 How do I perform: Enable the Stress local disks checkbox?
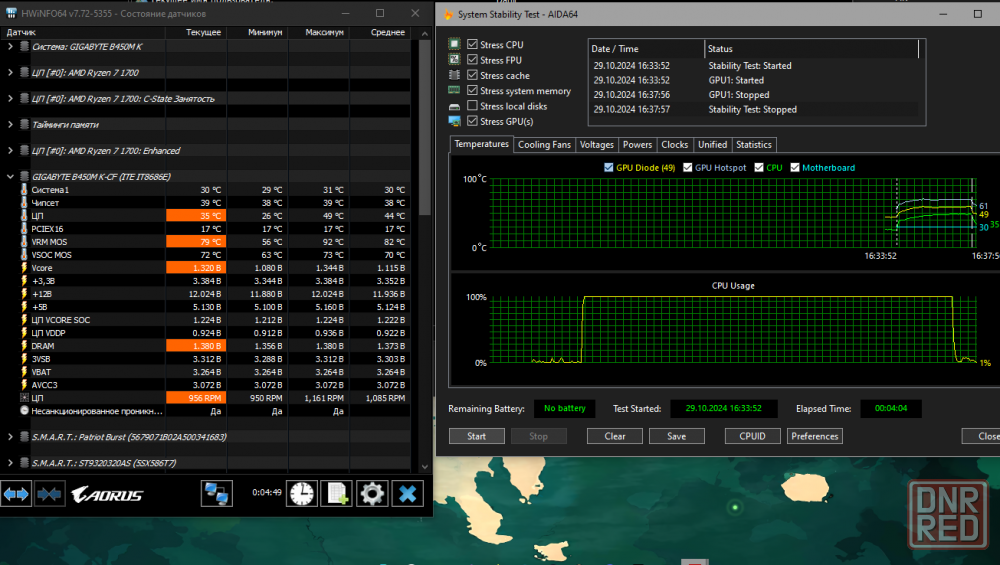point(473,105)
